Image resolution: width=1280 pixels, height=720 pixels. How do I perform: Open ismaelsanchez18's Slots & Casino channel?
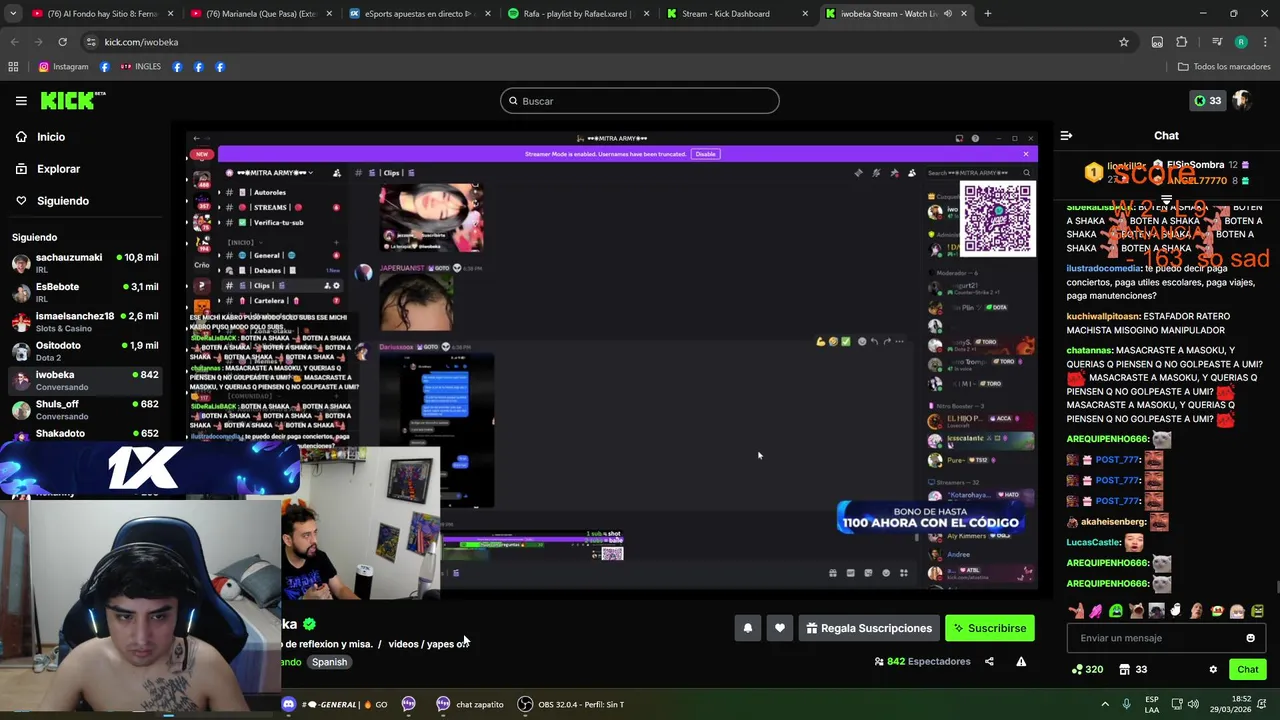pyautogui.click(x=85, y=322)
